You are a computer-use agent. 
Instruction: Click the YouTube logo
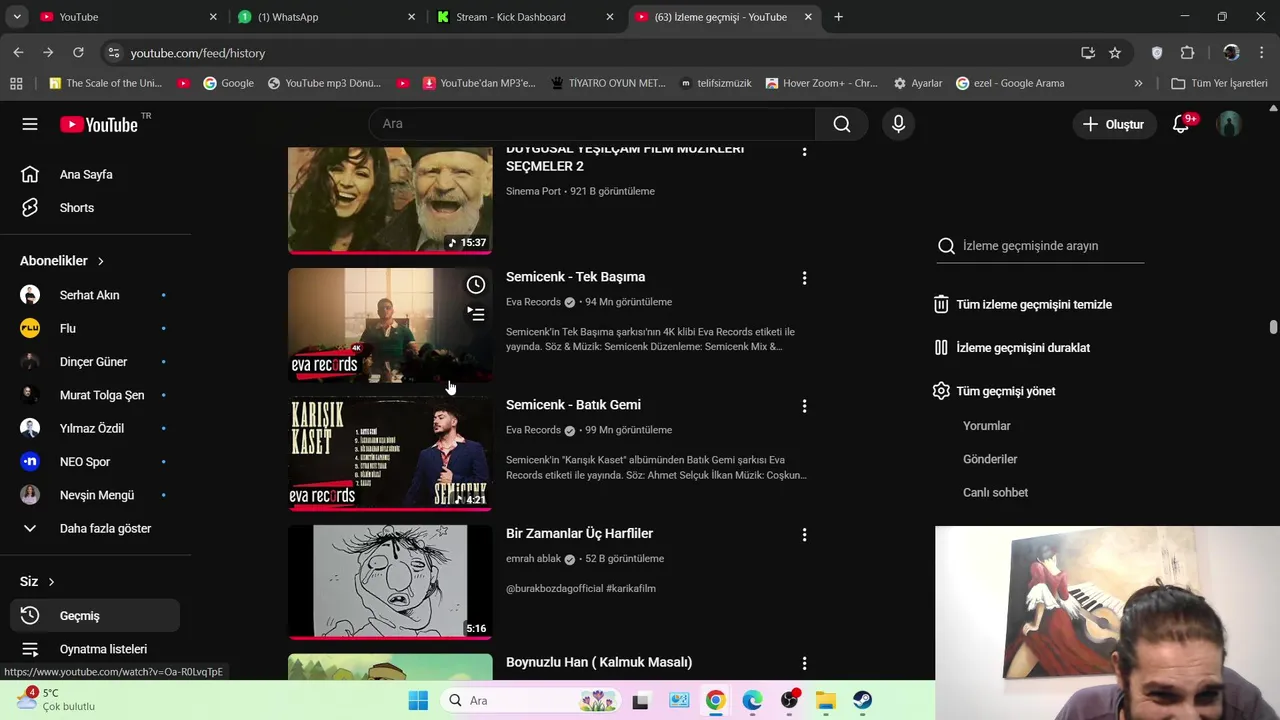point(99,124)
